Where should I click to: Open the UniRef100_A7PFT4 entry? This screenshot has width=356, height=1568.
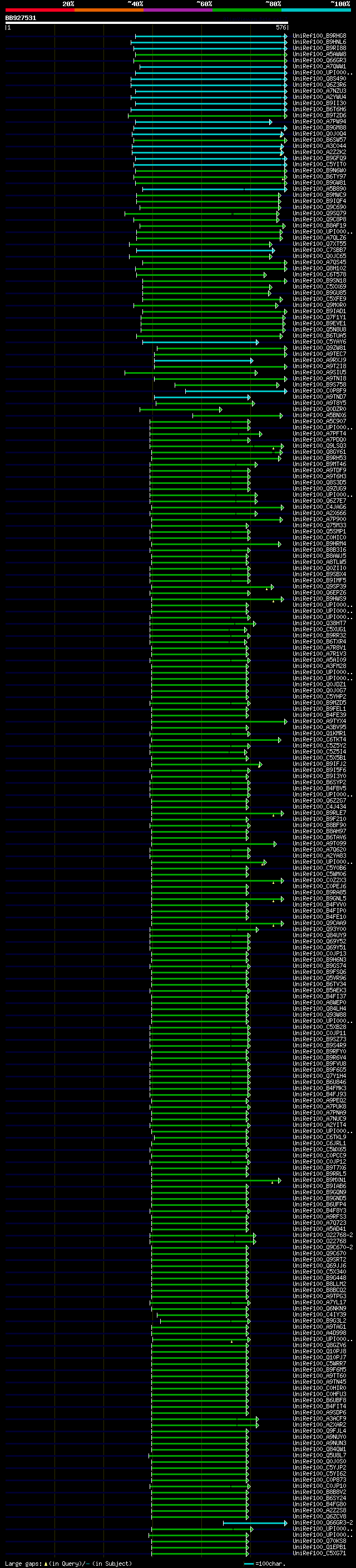pyautogui.click(x=319, y=434)
